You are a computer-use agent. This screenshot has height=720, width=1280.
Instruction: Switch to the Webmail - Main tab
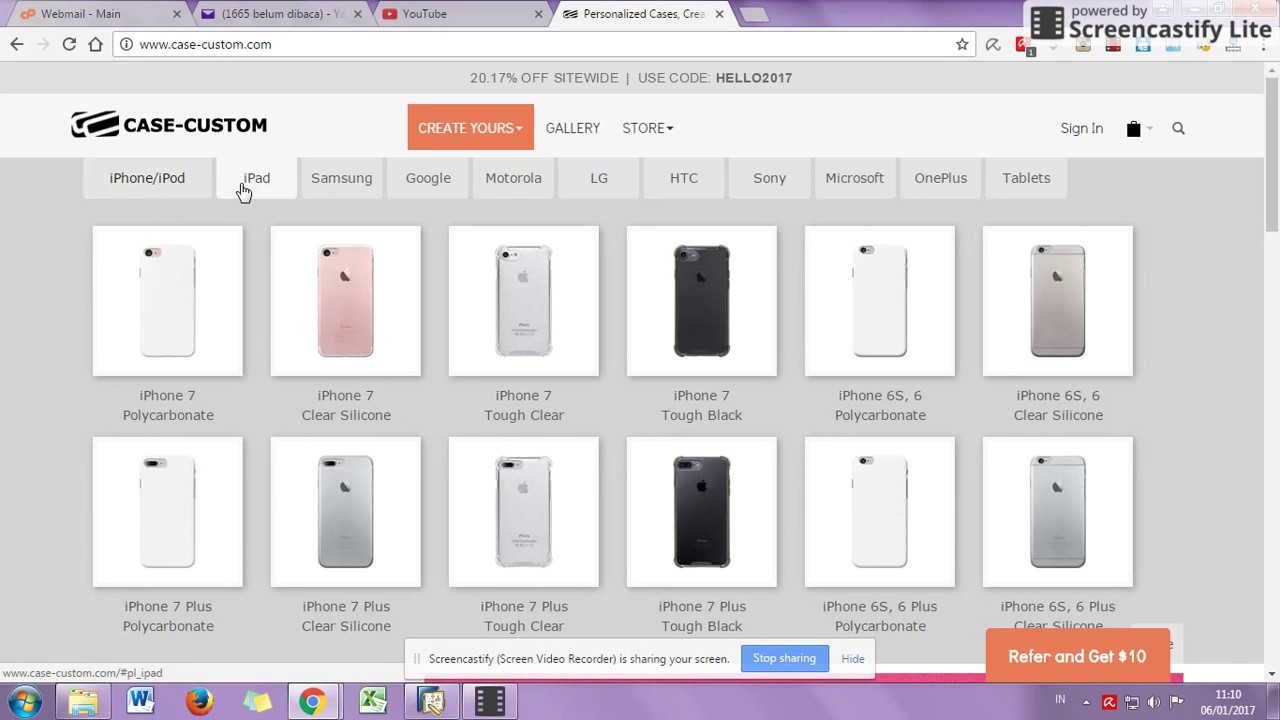click(x=95, y=14)
